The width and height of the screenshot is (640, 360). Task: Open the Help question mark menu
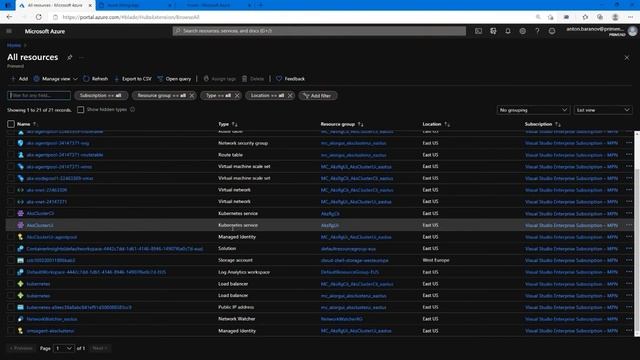pyautogui.click(x=537, y=31)
